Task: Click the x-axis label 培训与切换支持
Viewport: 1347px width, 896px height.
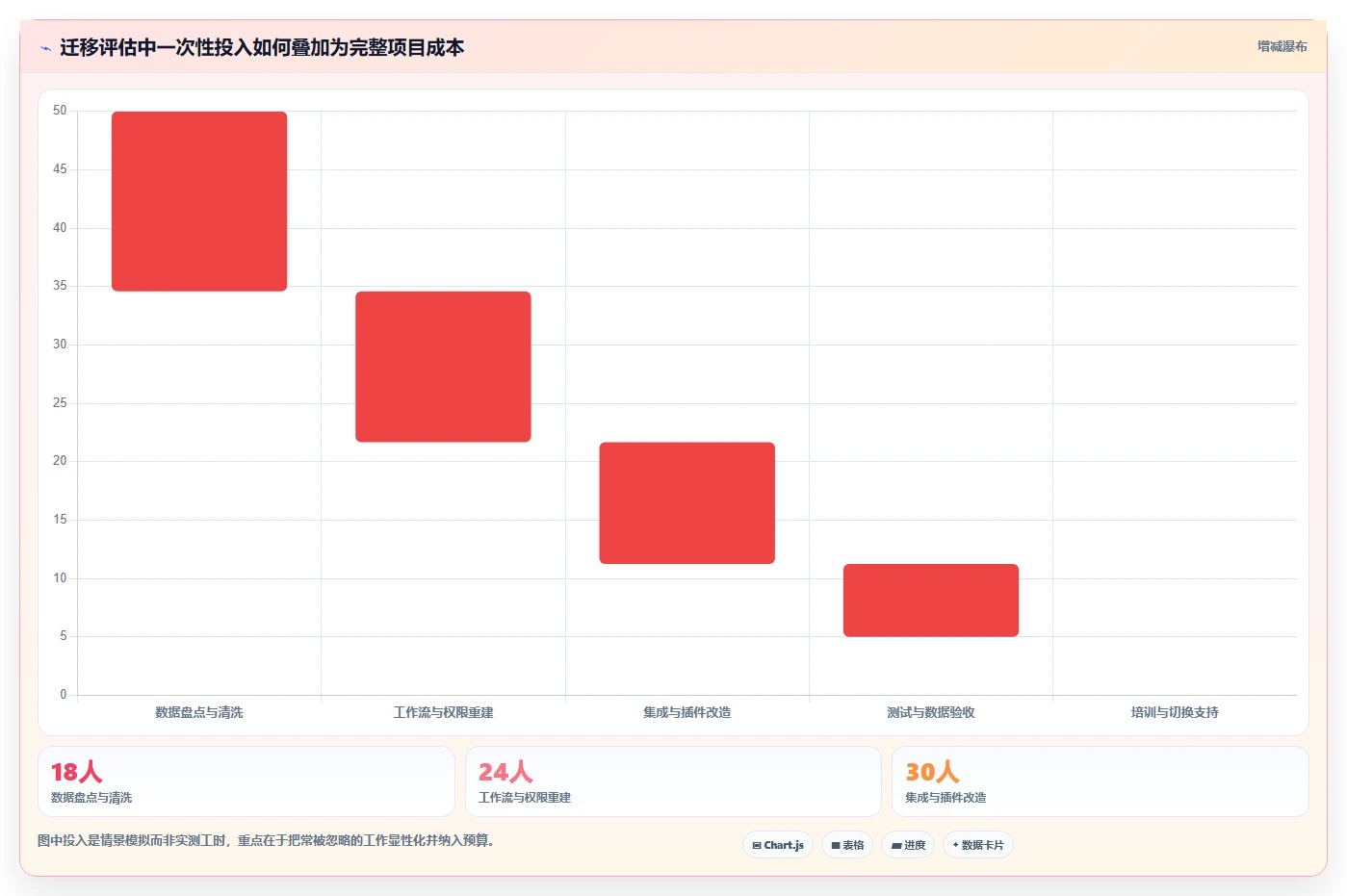Action: [x=1175, y=712]
